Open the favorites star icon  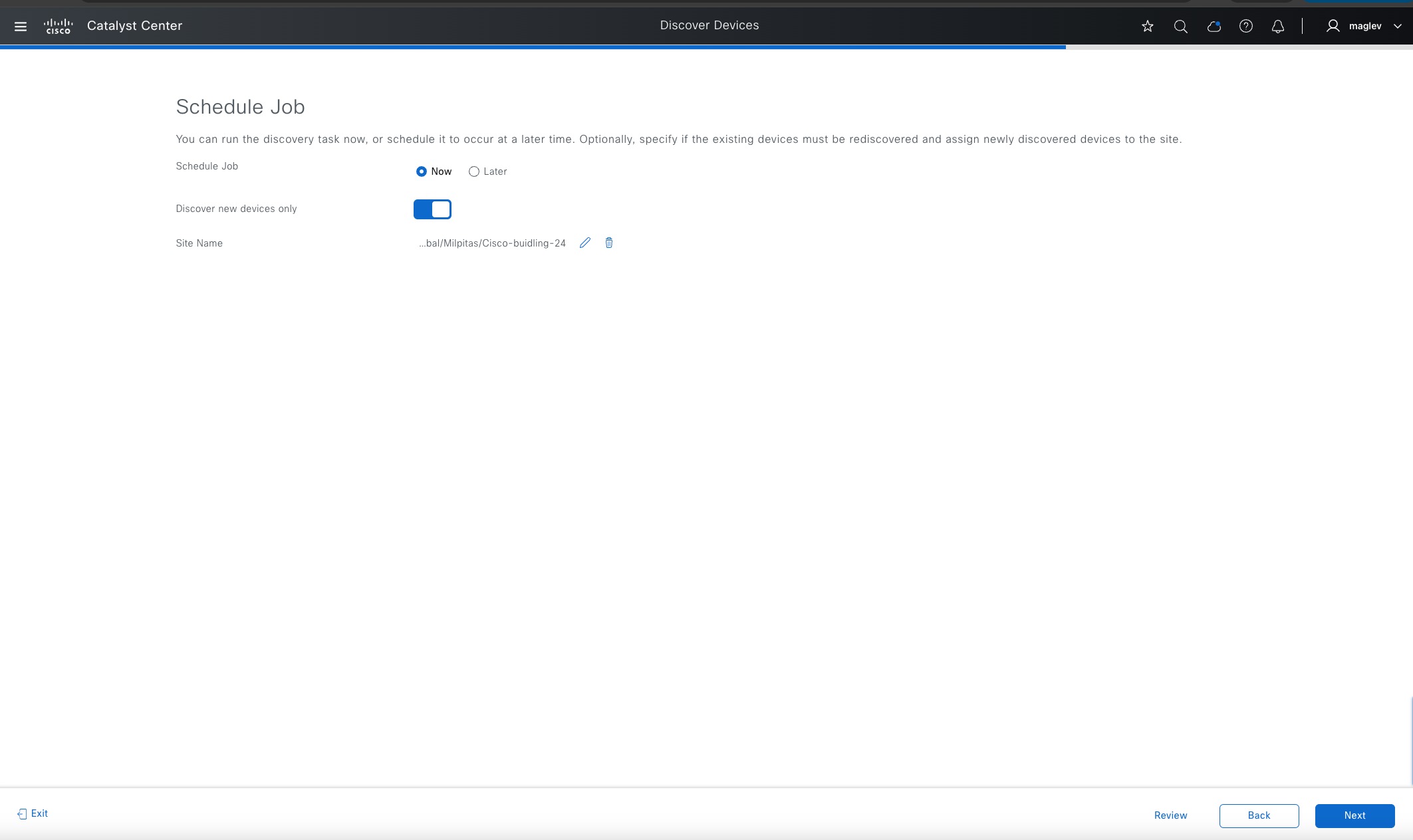click(1147, 27)
